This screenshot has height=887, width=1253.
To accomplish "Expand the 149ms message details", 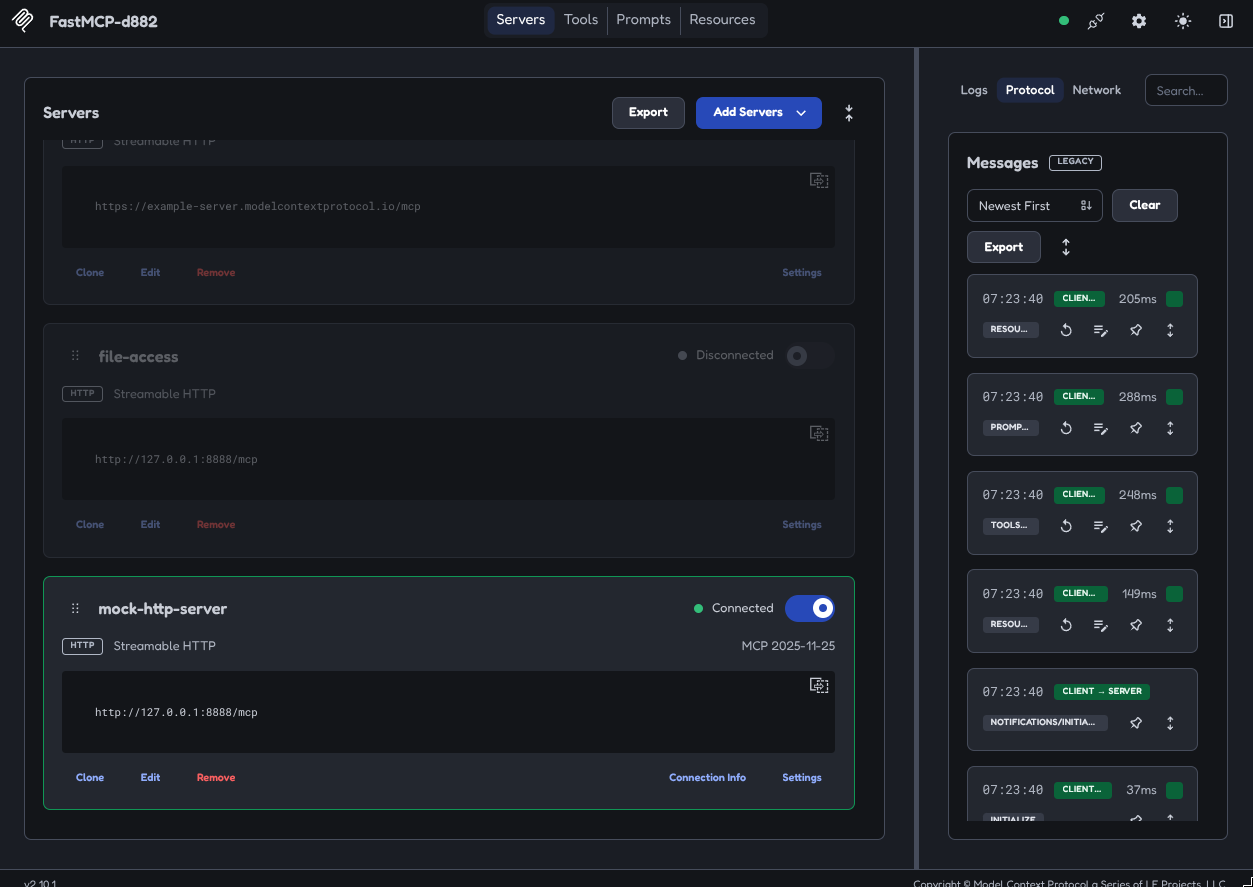I will point(1170,625).
